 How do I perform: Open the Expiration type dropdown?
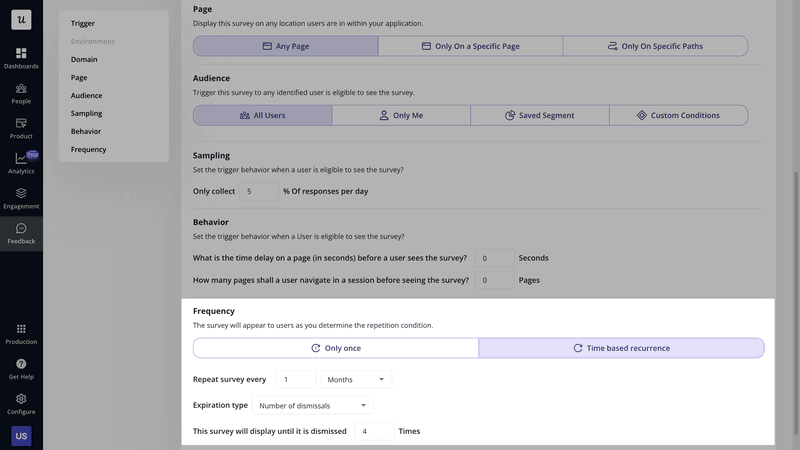click(313, 406)
